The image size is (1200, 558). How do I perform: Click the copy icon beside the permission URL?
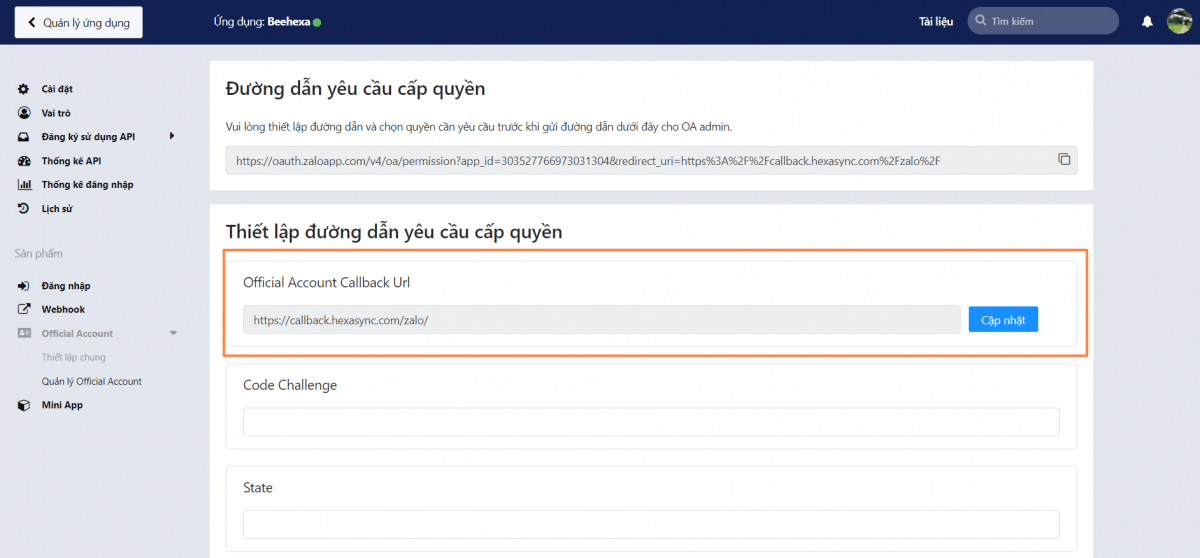tap(1064, 160)
